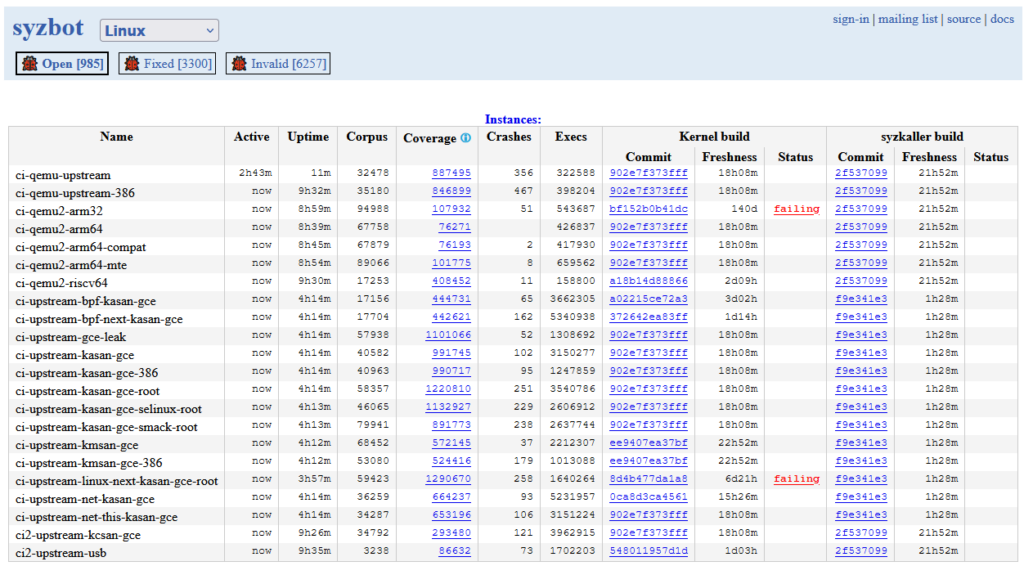Switch to the Invalid [6257] tab

point(288,64)
